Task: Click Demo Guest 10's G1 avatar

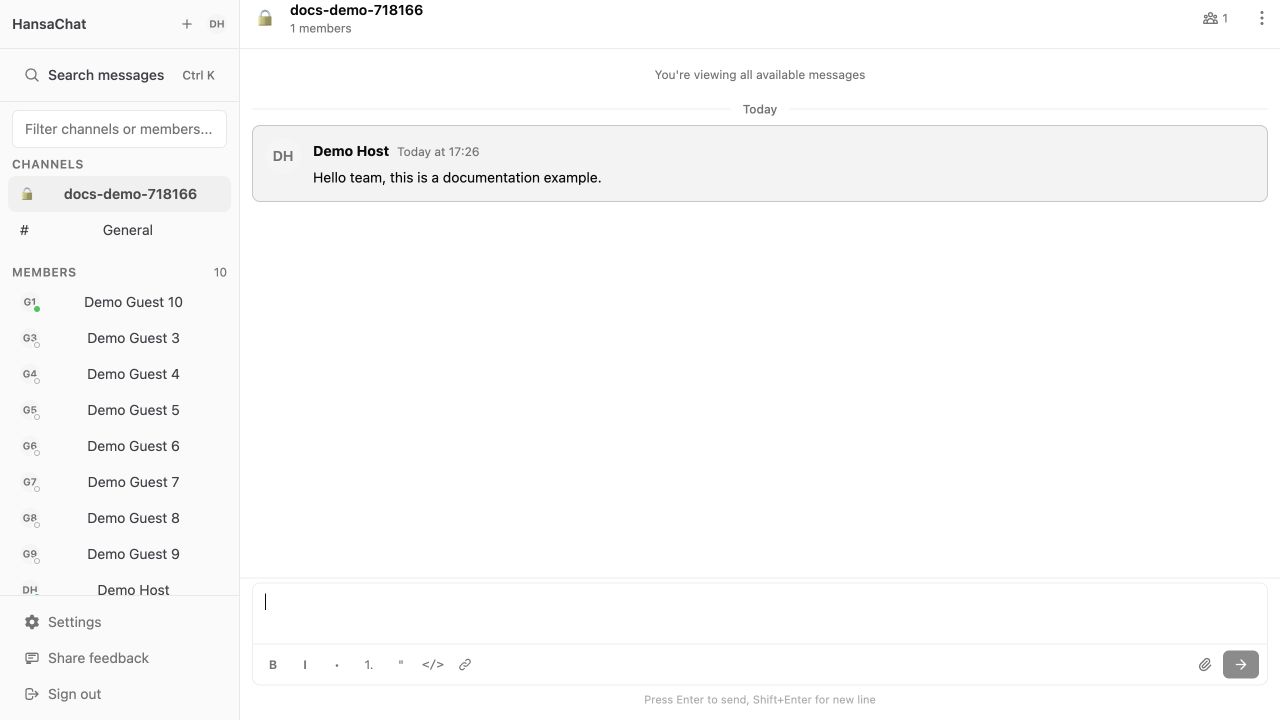Action: click(30, 302)
